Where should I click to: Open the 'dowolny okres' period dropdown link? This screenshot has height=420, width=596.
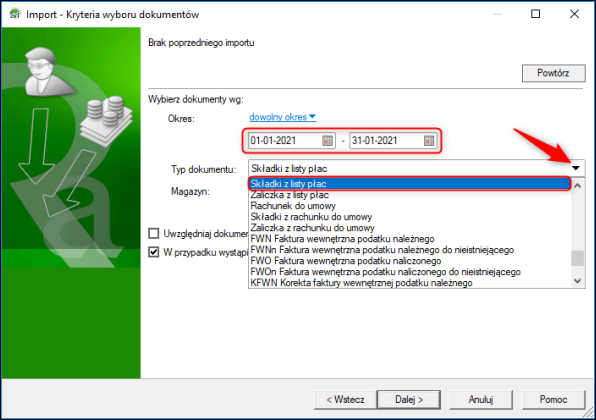pos(282,117)
